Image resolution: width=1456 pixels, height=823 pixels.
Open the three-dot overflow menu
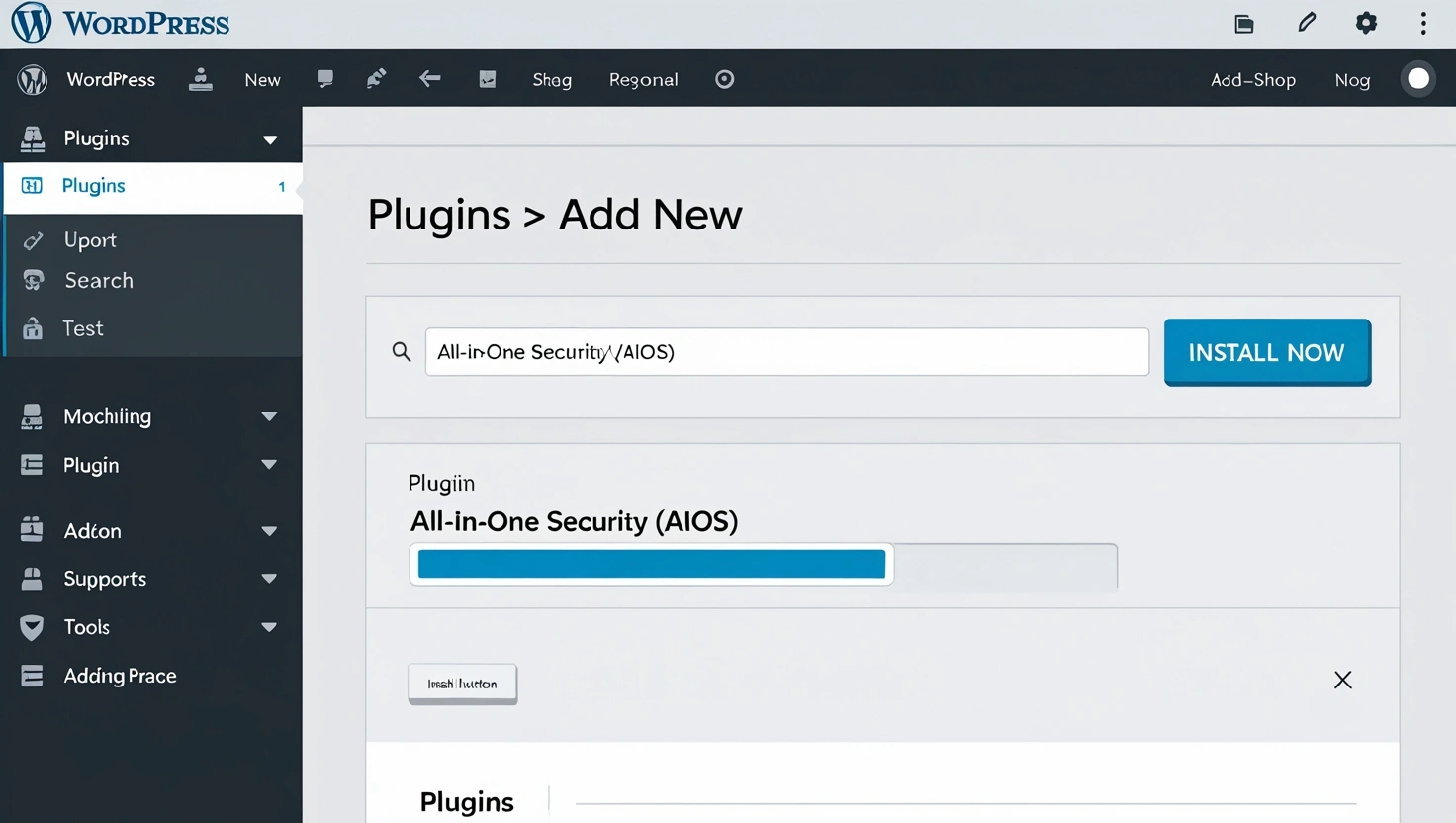[1423, 23]
